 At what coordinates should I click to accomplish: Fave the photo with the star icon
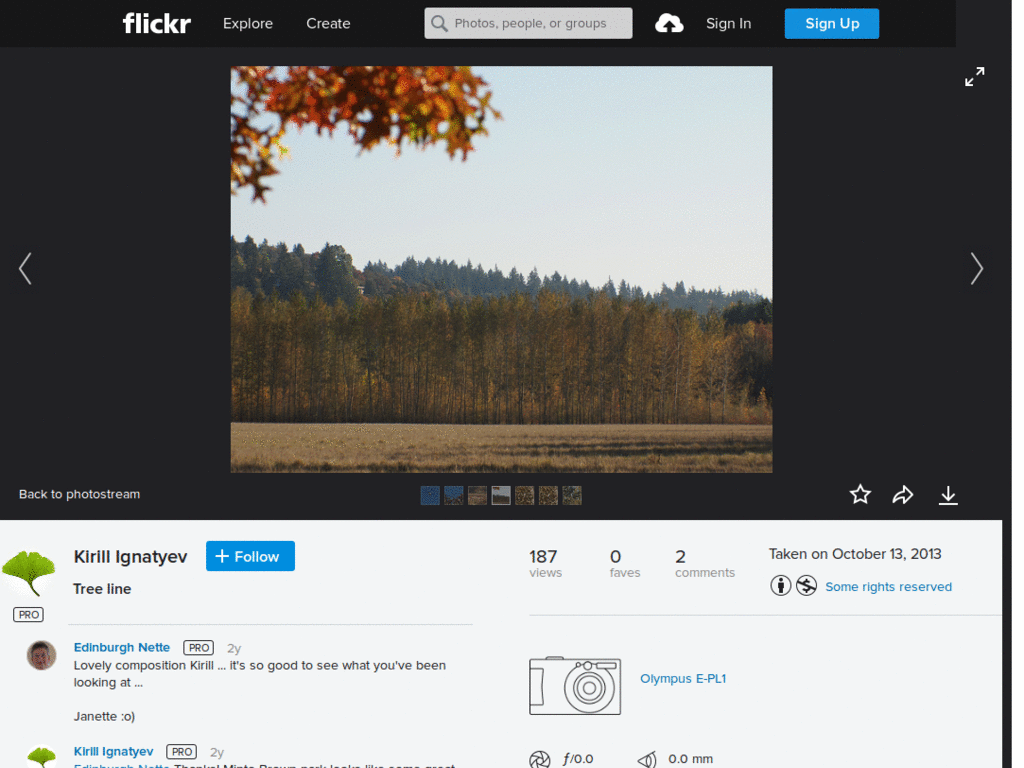click(x=860, y=494)
